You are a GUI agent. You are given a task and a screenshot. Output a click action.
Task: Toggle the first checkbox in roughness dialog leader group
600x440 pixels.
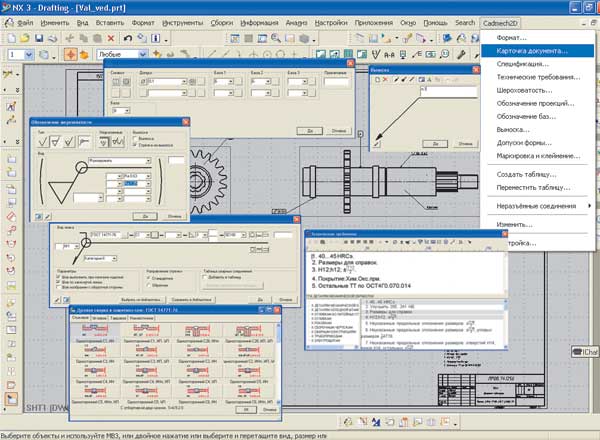click(x=135, y=139)
